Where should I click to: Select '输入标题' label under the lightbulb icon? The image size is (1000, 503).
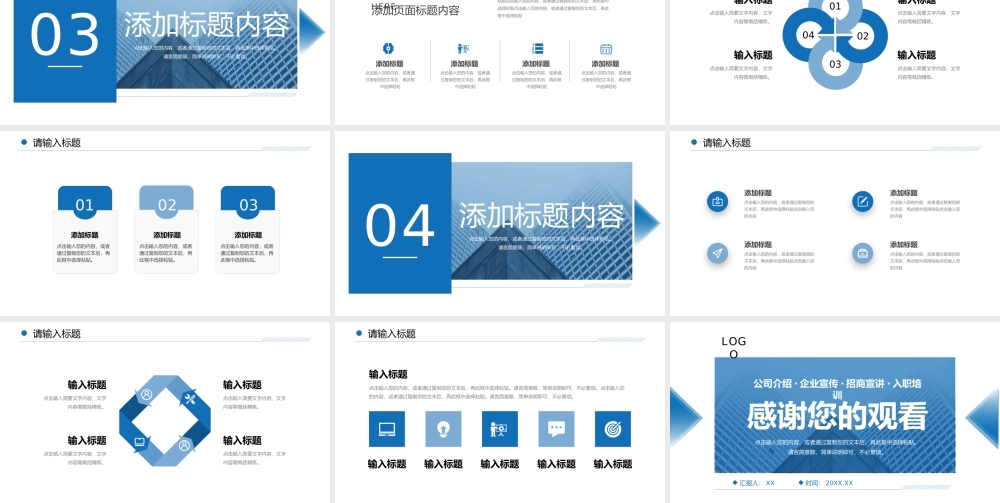pyautogui.click(x=443, y=464)
